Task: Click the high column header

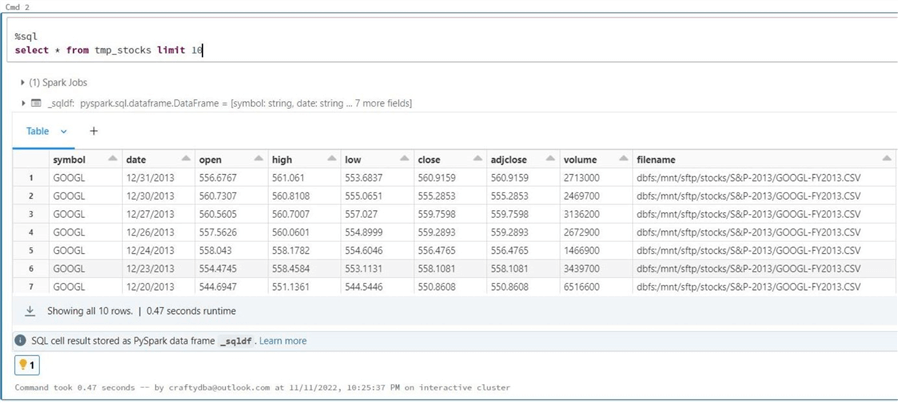Action: click(284, 159)
